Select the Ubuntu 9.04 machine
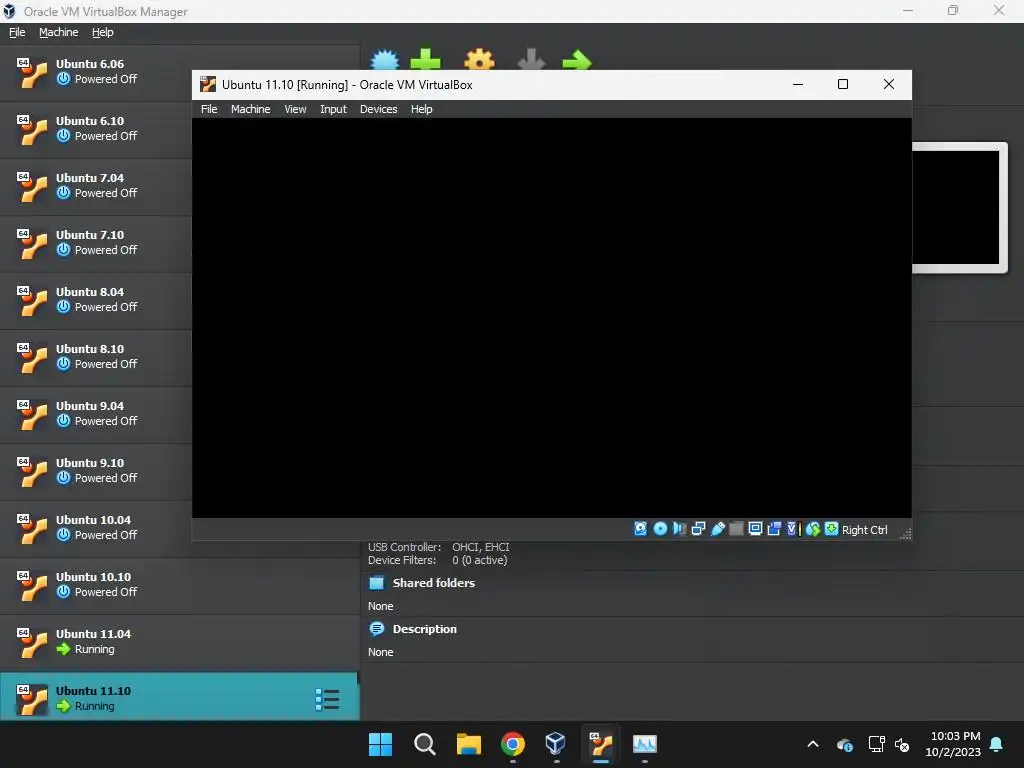The height and width of the screenshot is (768, 1024). (x=96, y=414)
